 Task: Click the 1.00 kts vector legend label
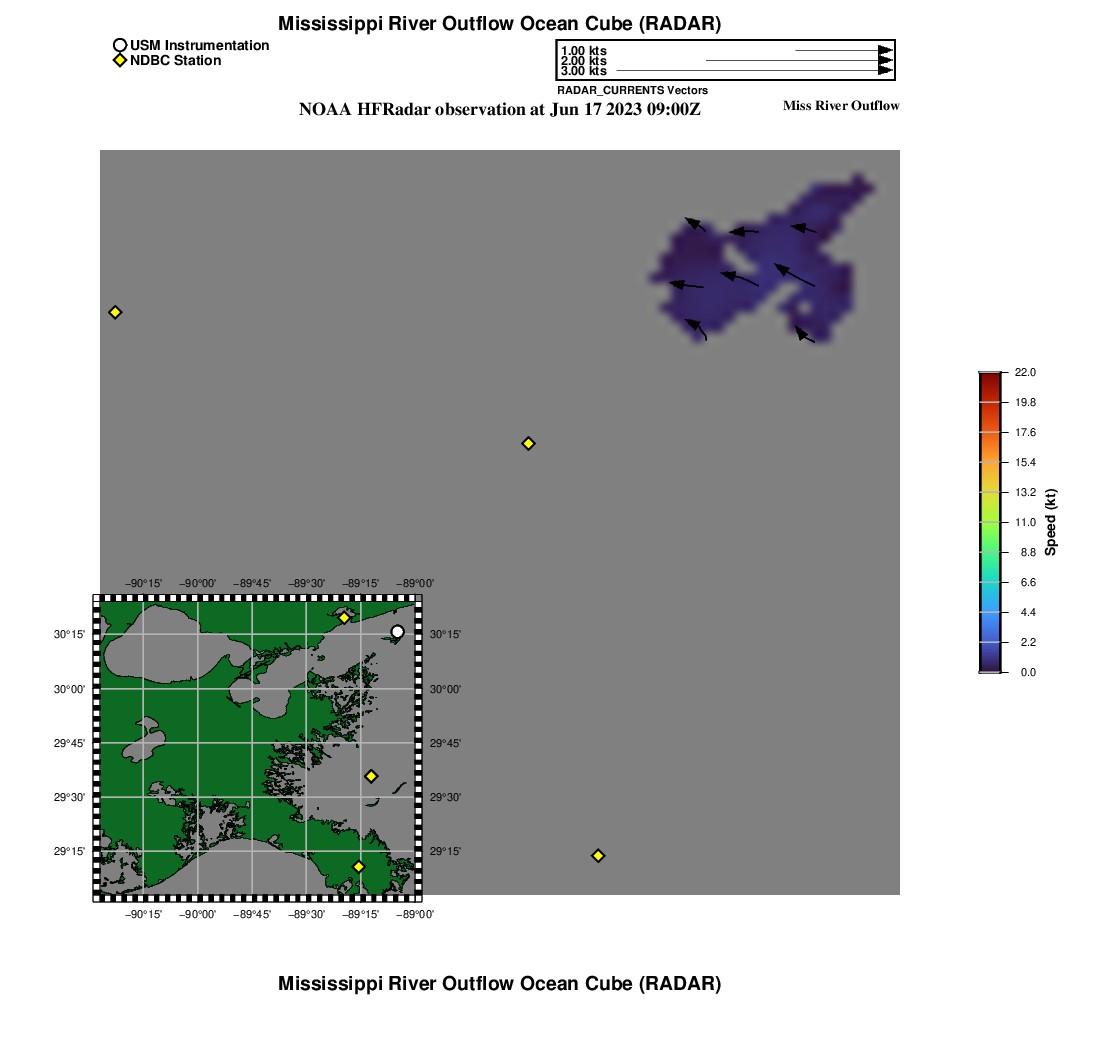point(583,51)
